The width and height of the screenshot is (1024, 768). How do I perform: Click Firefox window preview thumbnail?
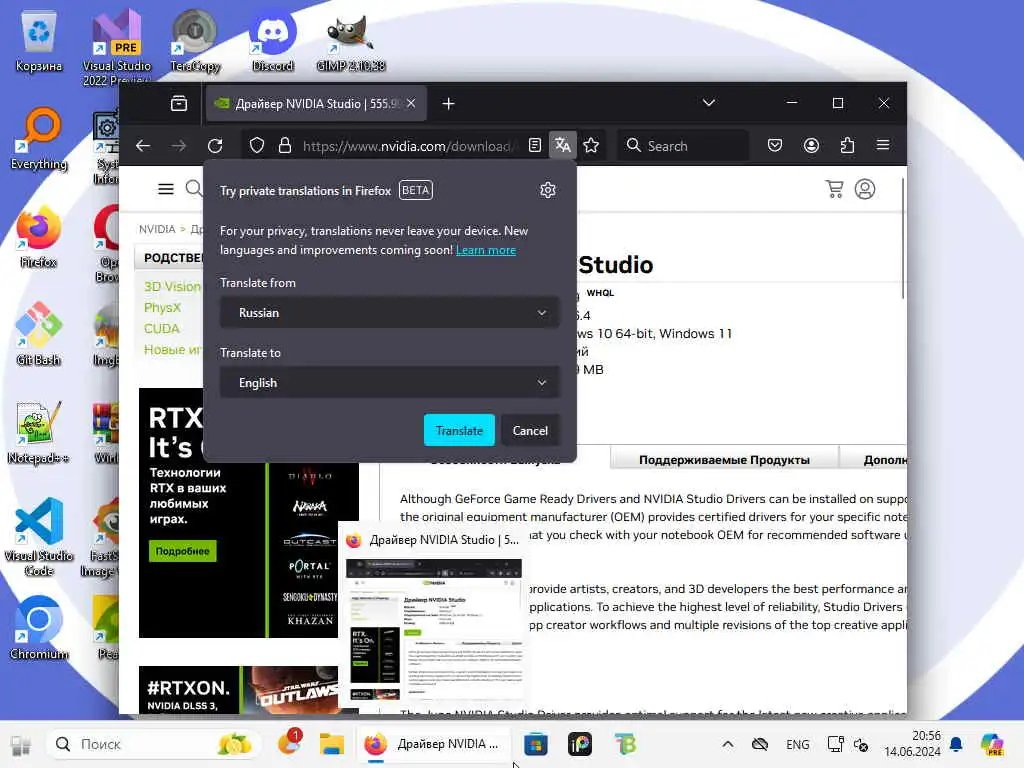pyautogui.click(x=434, y=630)
